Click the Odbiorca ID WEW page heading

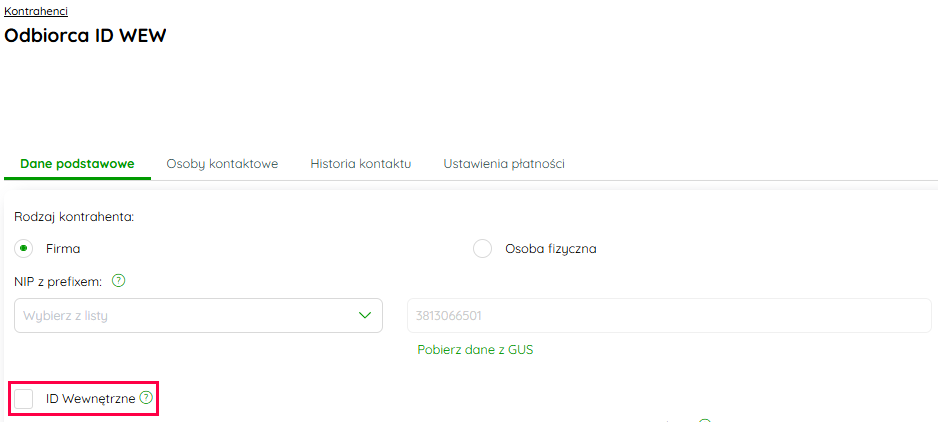85,36
